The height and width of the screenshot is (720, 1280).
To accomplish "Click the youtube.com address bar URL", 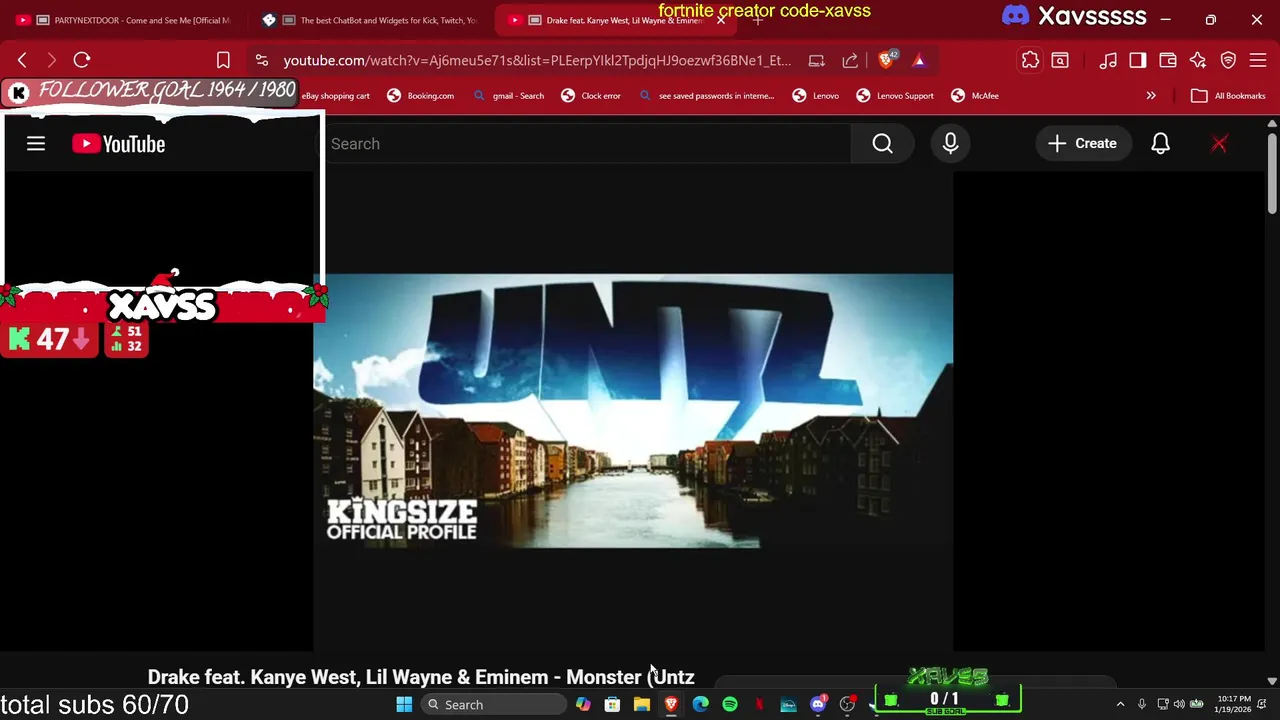I will (537, 60).
